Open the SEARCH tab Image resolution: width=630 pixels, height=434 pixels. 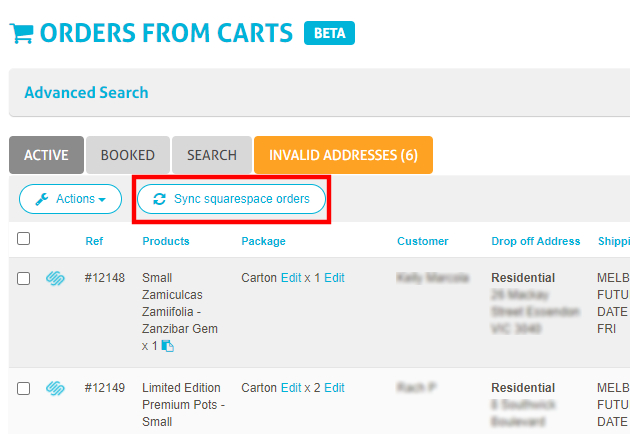click(212, 155)
